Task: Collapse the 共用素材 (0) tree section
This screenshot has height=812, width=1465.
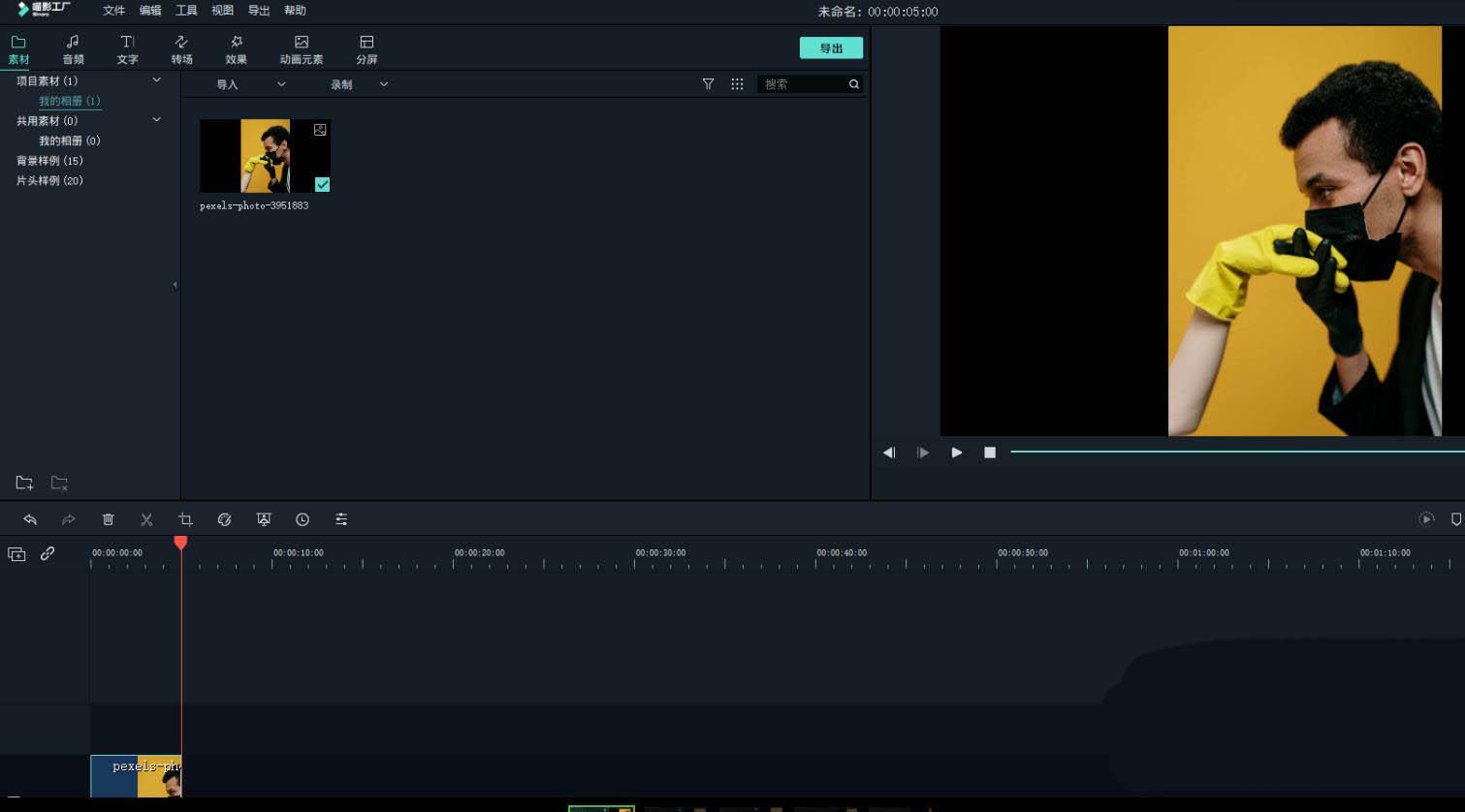Action: pos(156,120)
